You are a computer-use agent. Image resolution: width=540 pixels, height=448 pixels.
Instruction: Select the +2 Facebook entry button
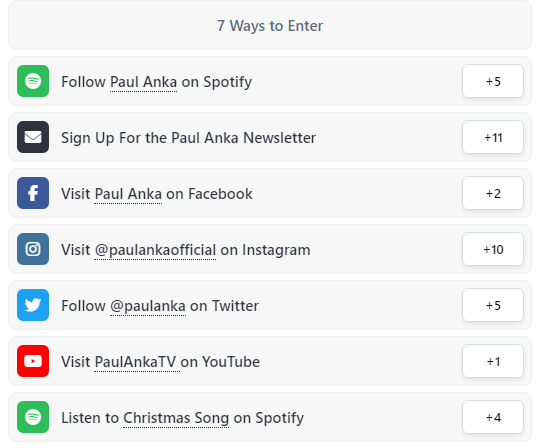493,193
